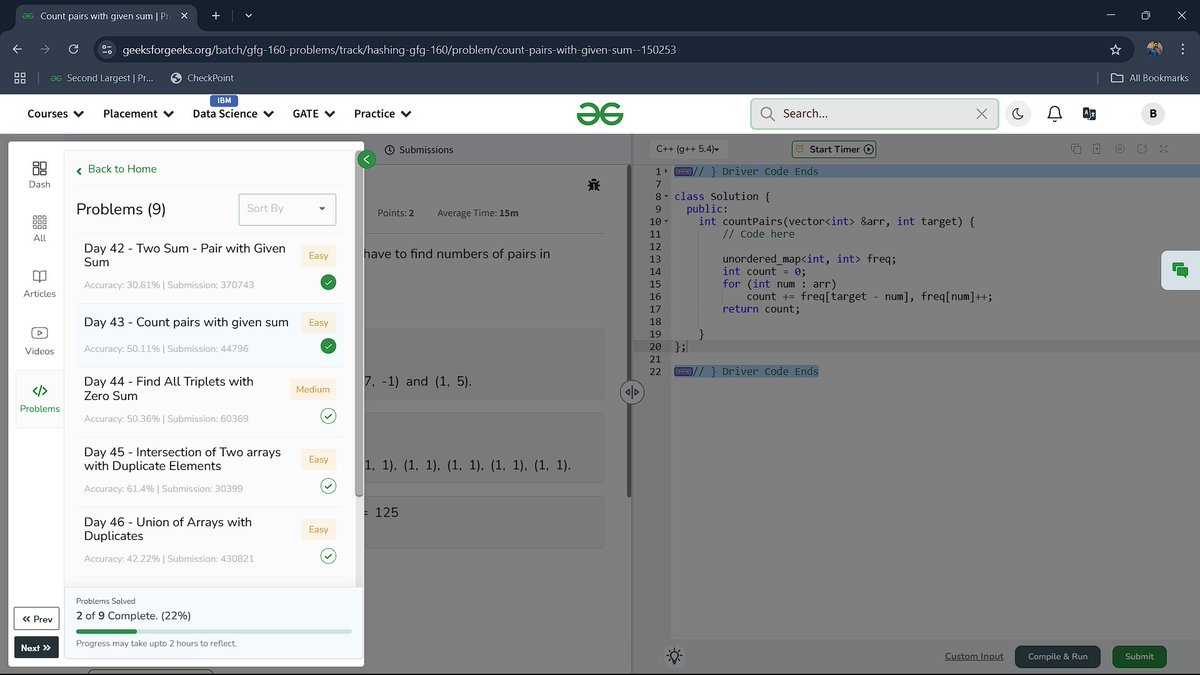Start the timer
This screenshot has height=675, width=1200.
(x=834, y=149)
